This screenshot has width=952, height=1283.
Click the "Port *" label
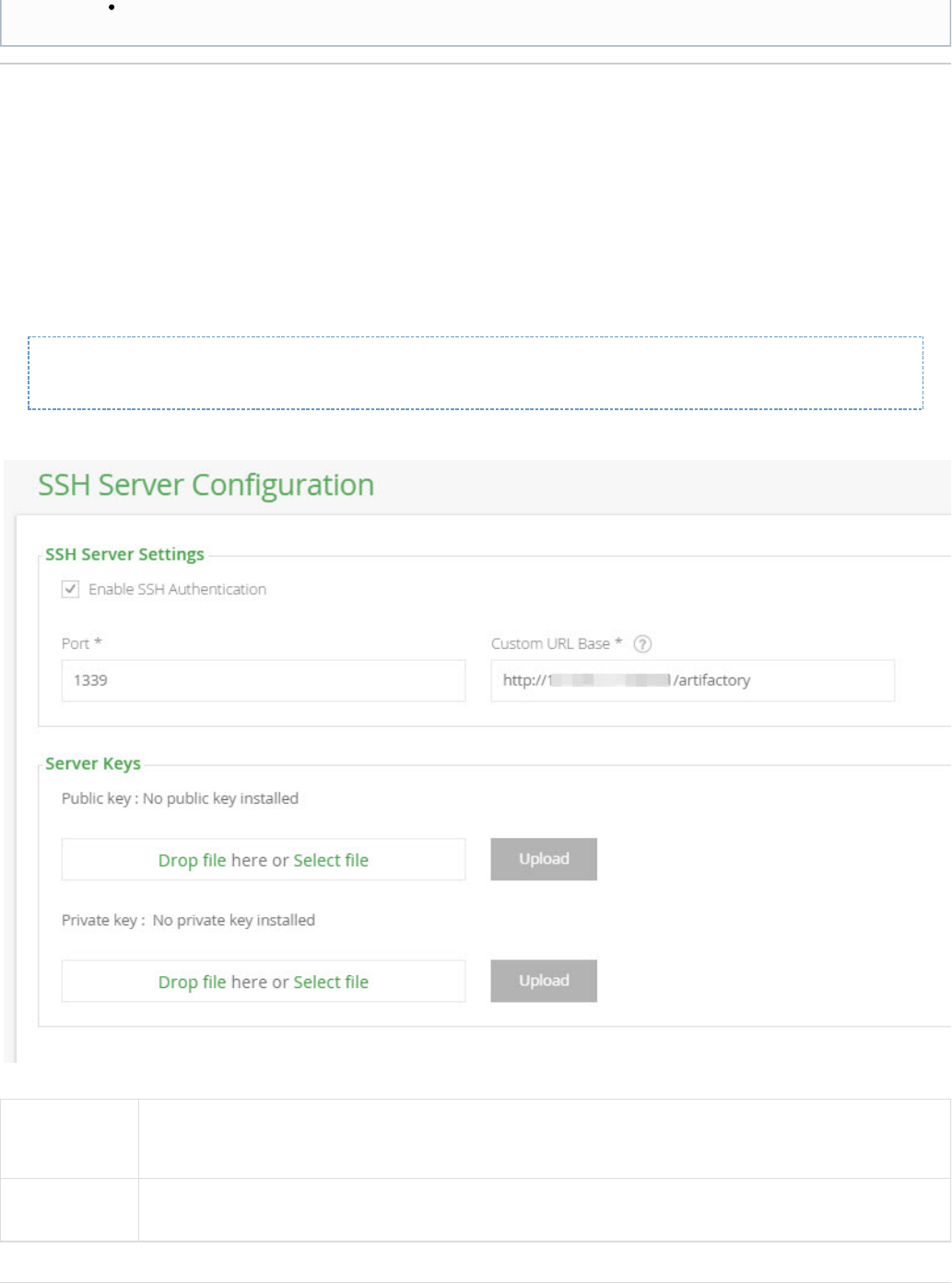tap(81, 643)
